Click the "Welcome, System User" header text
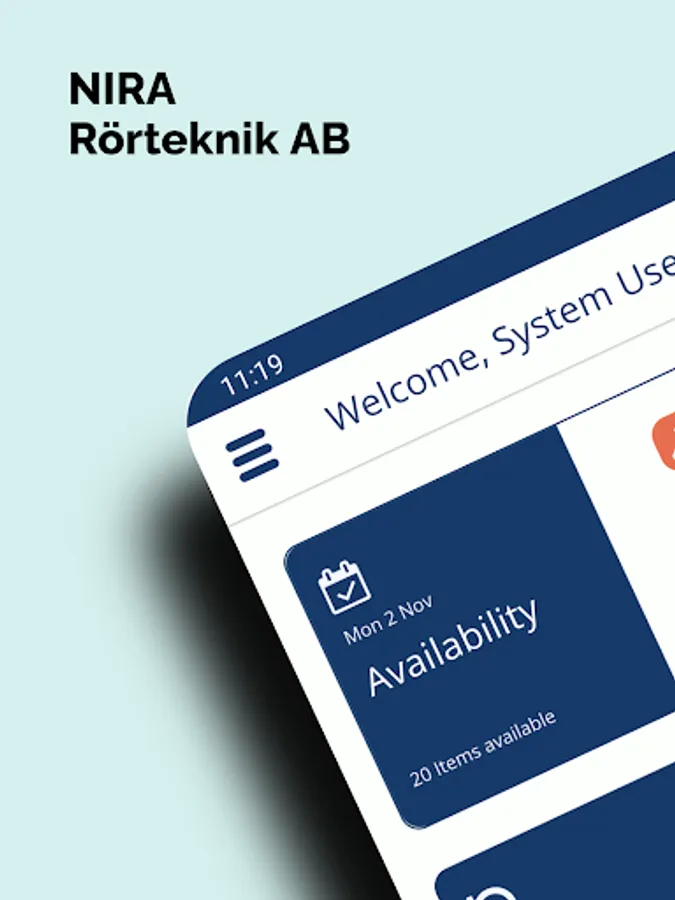The image size is (675, 900). pyautogui.click(x=499, y=342)
